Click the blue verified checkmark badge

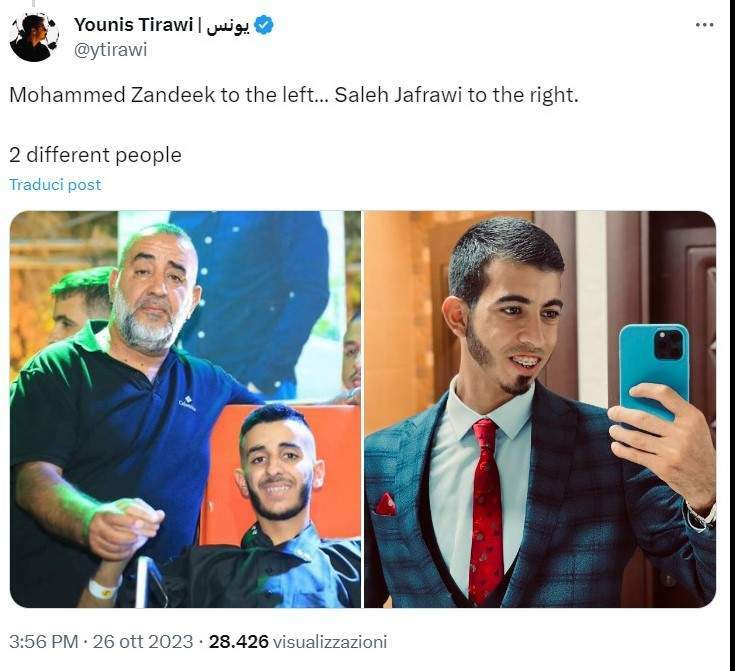point(264,25)
